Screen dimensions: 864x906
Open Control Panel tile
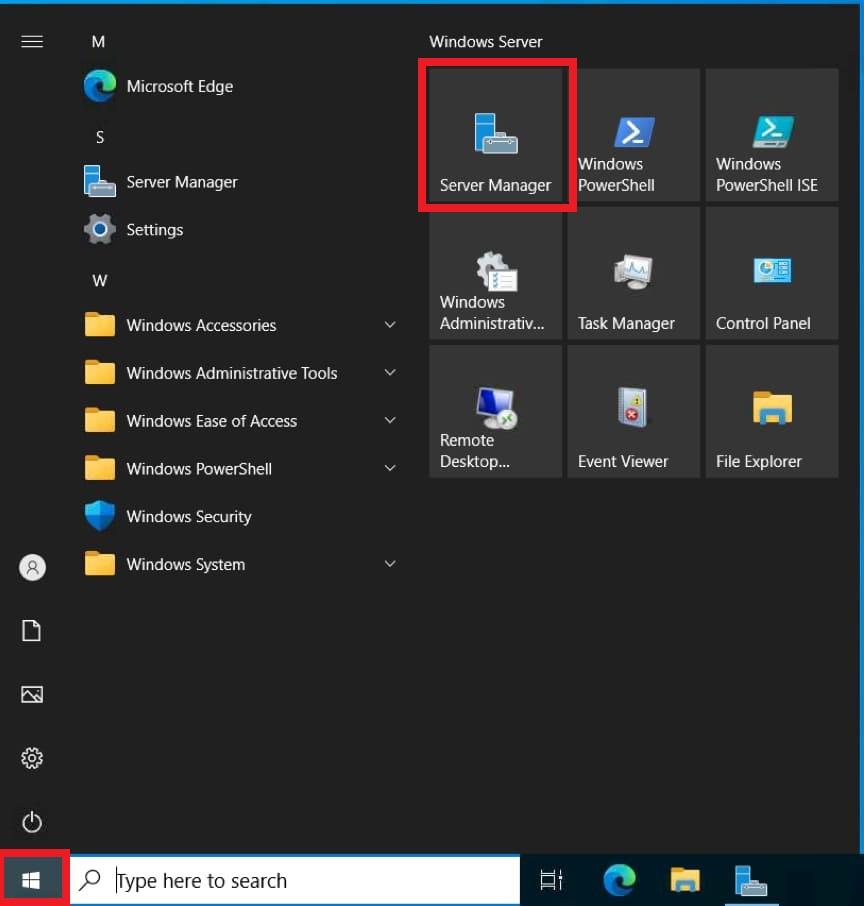point(772,276)
